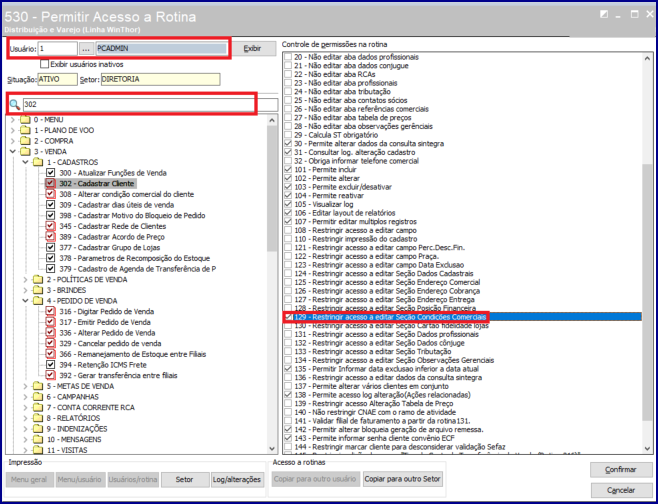Uncheck permission 101 - Permite incluir
This screenshot has height=504, width=658.
[x=288, y=170]
